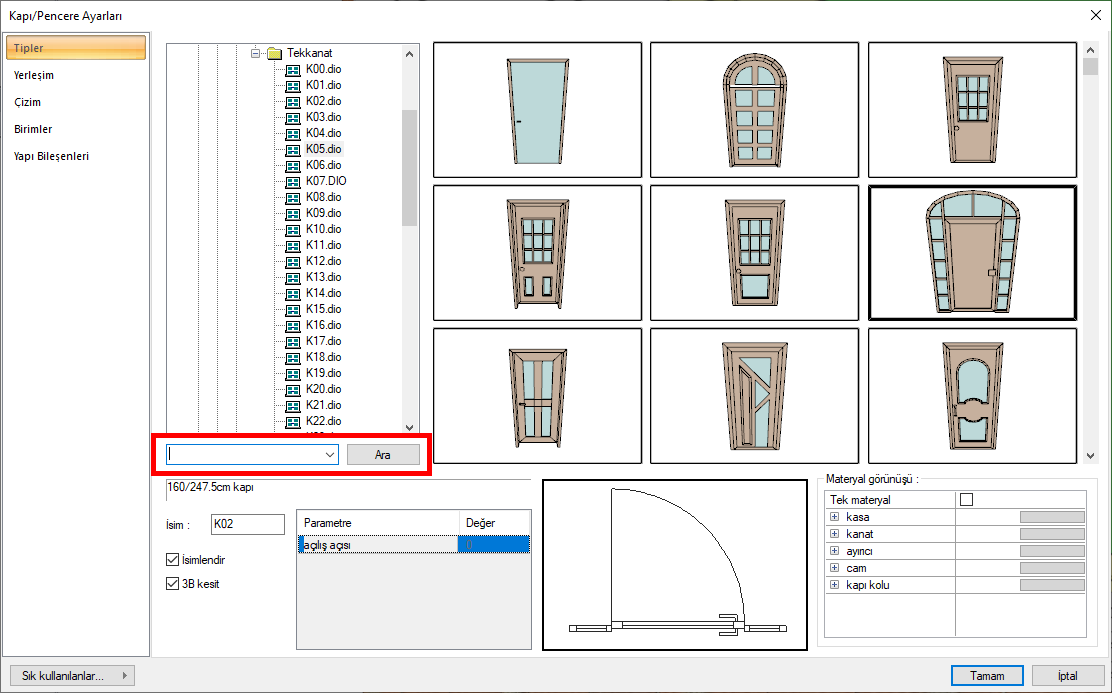The image size is (1112, 693).
Task: Select the K00.dio file icon
Action: 293,69
